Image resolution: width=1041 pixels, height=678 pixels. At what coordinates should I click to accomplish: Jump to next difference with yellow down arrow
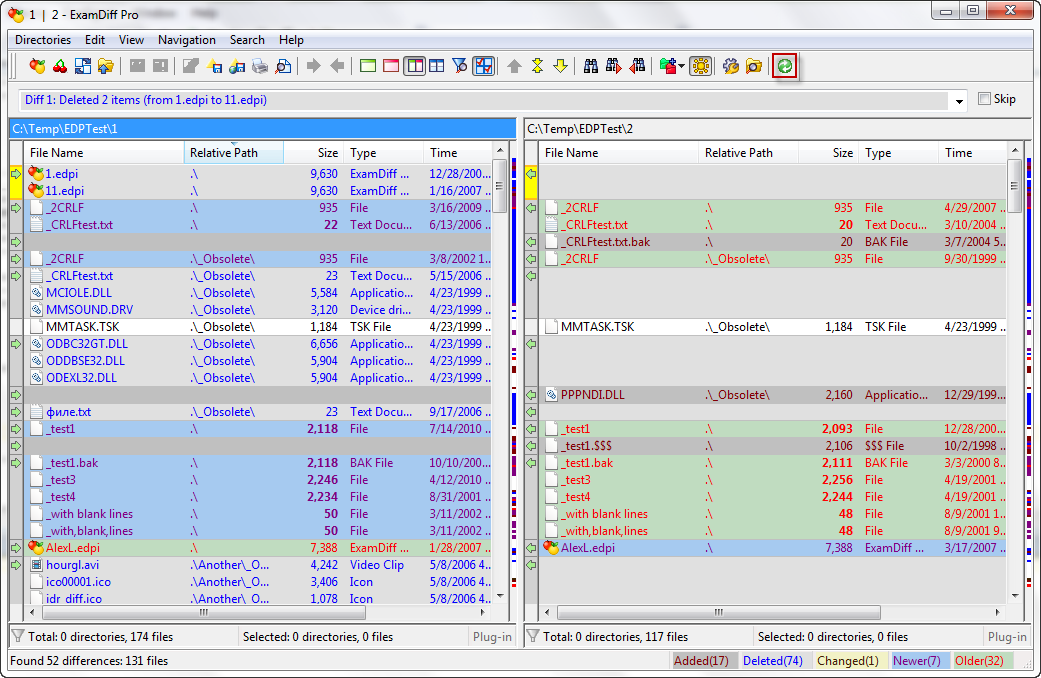pyautogui.click(x=560, y=66)
